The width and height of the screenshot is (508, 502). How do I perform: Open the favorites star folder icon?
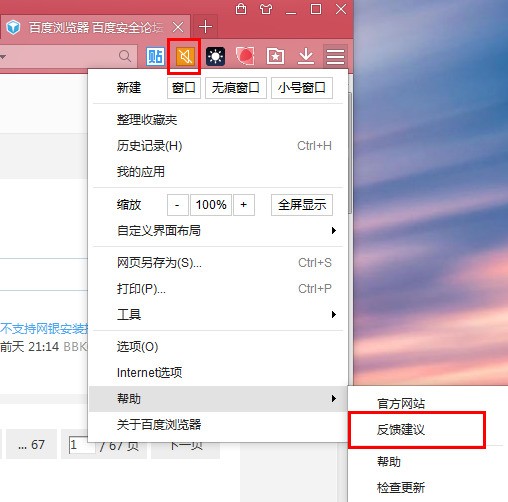point(275,56)
